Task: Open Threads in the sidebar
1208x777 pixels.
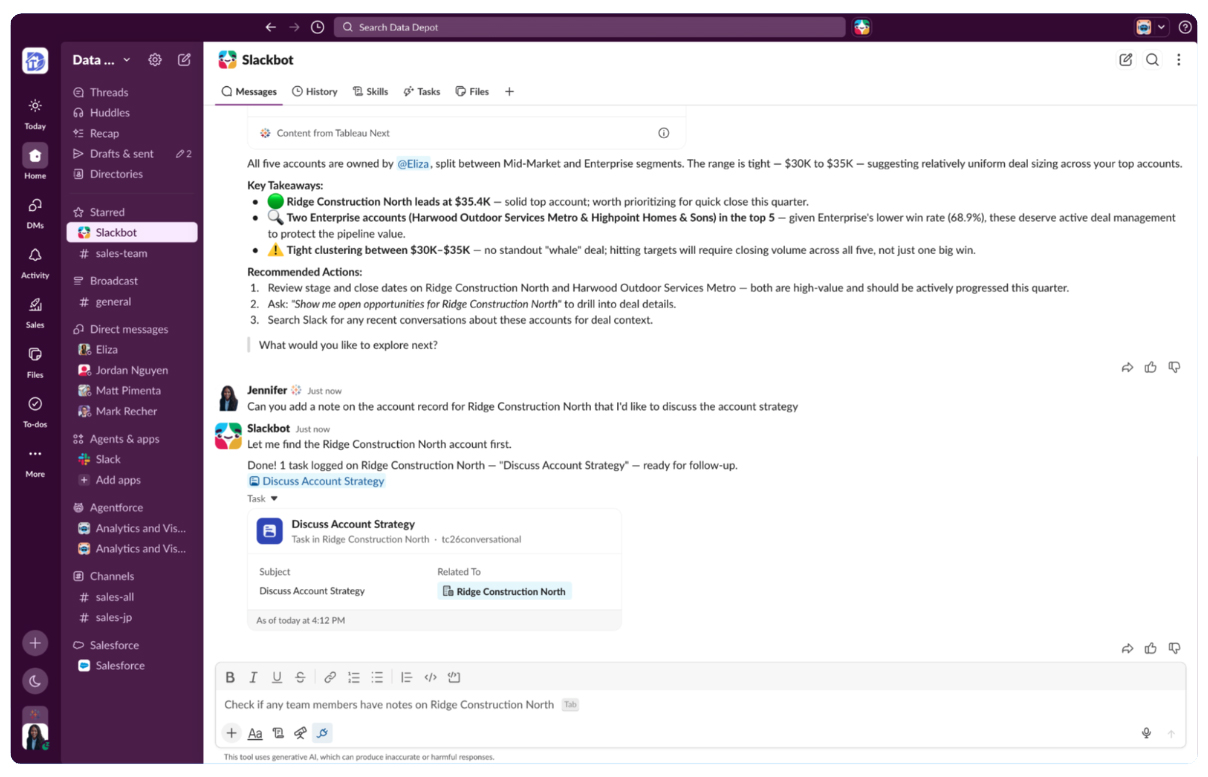Action: (109, 92)
